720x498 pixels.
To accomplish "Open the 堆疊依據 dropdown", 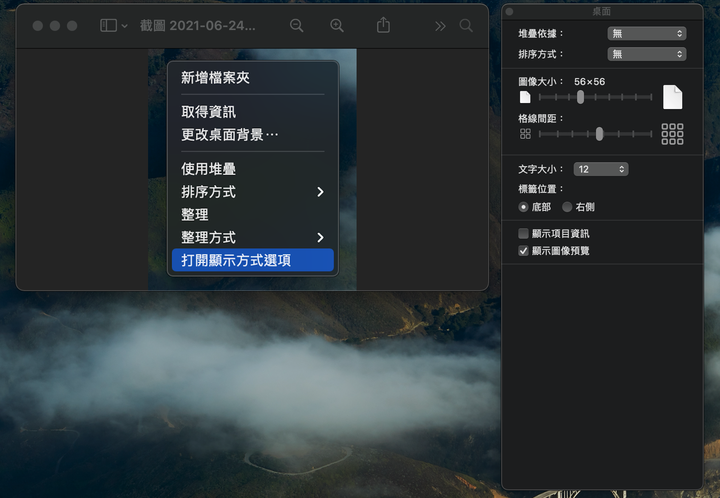I will point(647,34).
